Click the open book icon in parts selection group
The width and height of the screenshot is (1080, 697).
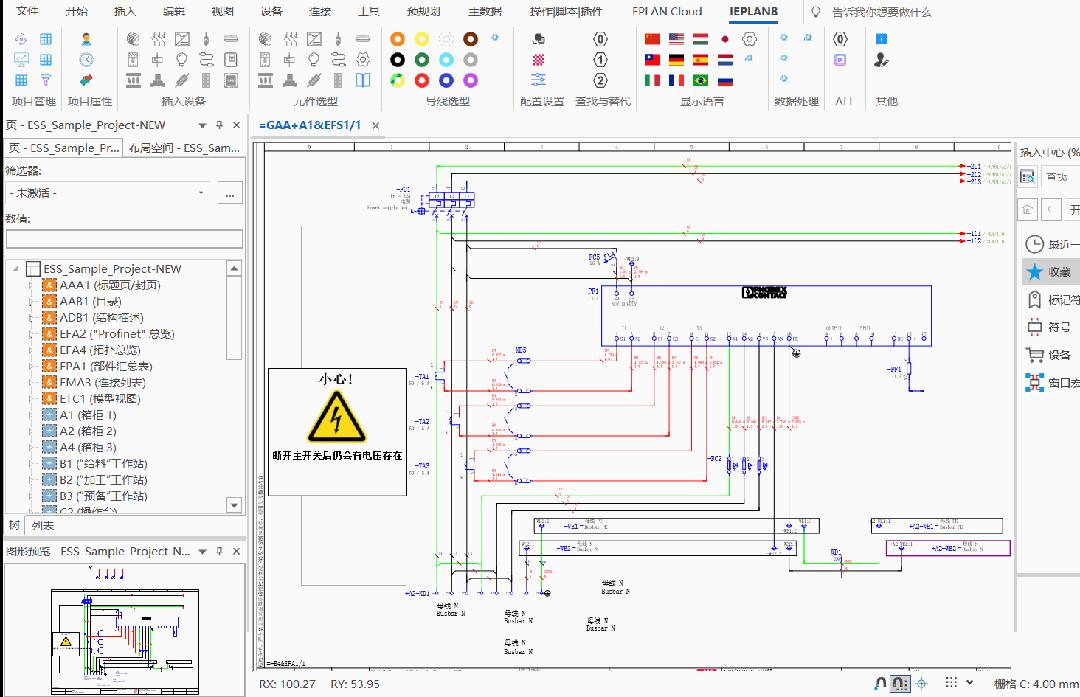tap(362, 81)
